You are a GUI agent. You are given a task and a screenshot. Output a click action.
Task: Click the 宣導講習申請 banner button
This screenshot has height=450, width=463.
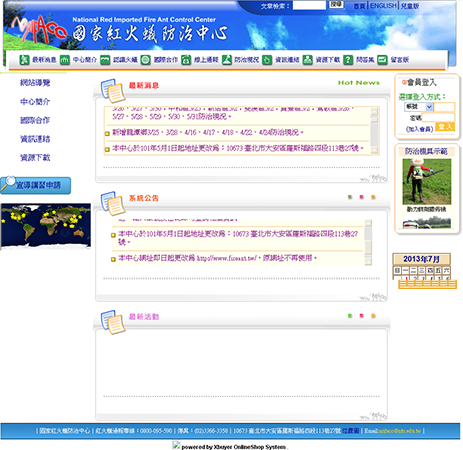click(x=35, y=185)
